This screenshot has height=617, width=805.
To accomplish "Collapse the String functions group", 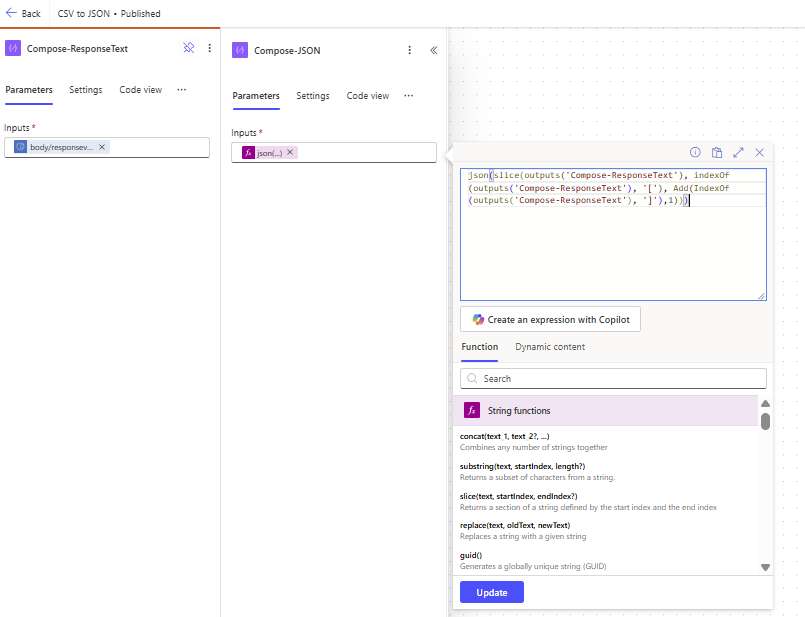I will tap(605, 411).
